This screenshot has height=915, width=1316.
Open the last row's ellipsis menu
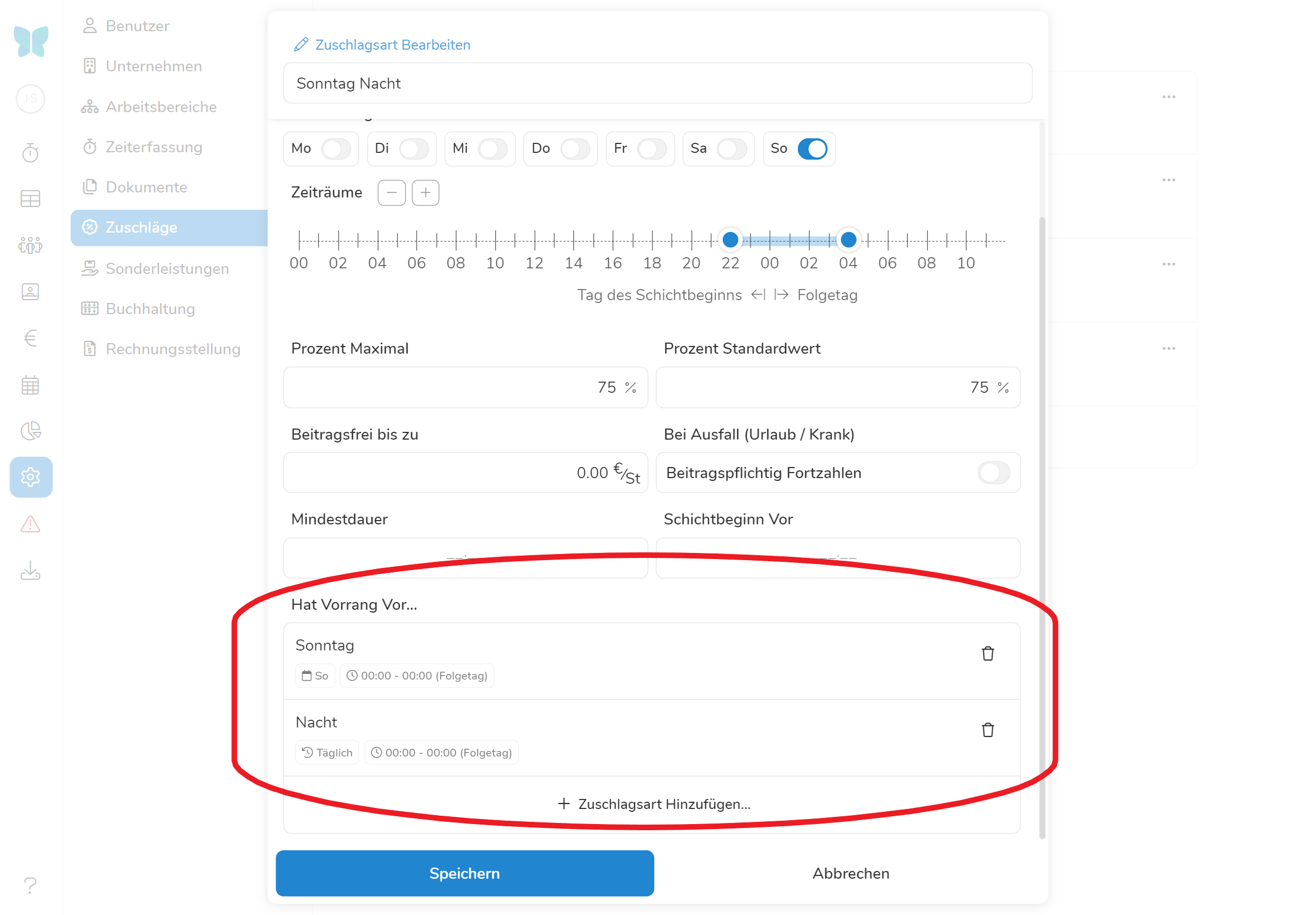[x=1168, y=348]
